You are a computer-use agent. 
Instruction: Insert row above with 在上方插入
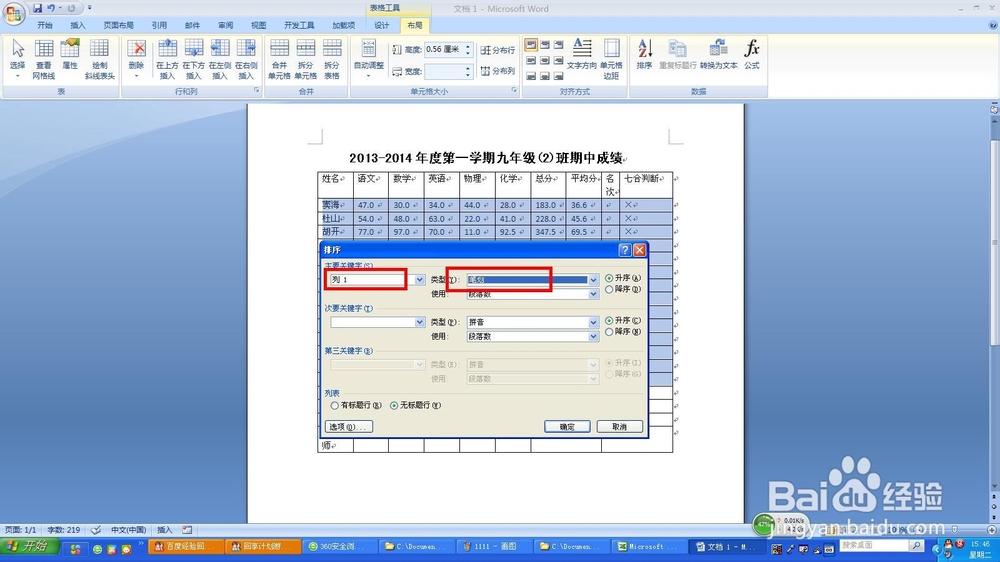click(167, 59)
